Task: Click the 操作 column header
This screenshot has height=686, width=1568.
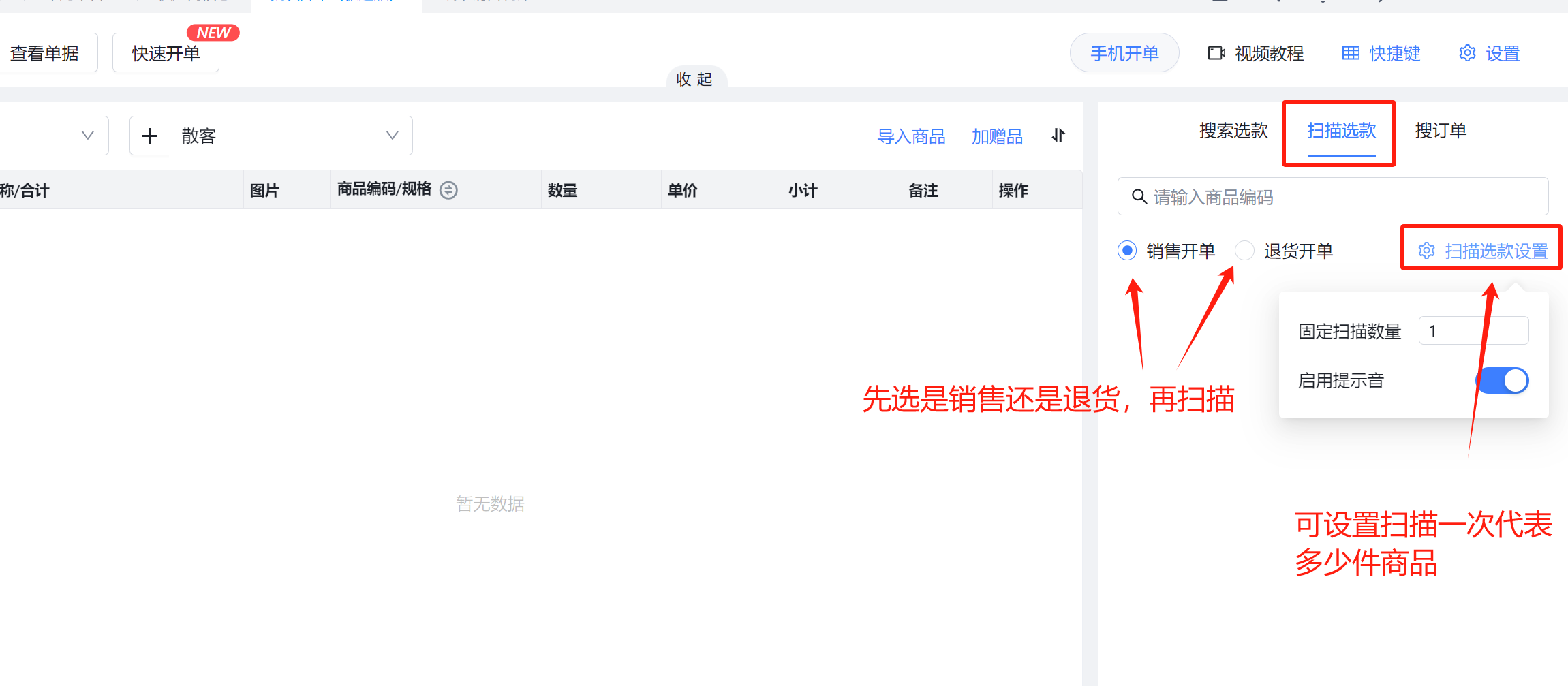Action: [x=1037, y=191]
